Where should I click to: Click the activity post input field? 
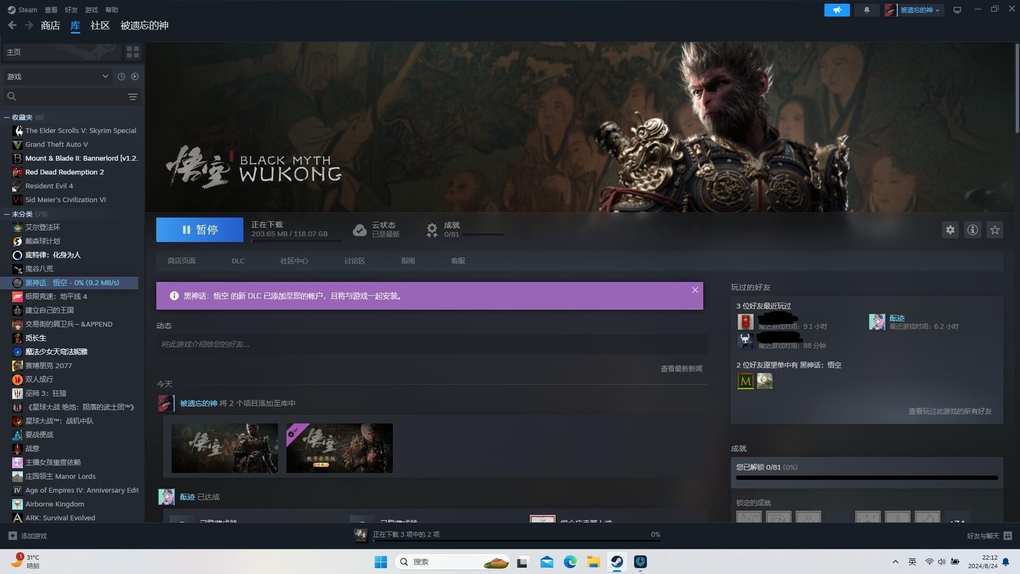click(x=429, y=344)
